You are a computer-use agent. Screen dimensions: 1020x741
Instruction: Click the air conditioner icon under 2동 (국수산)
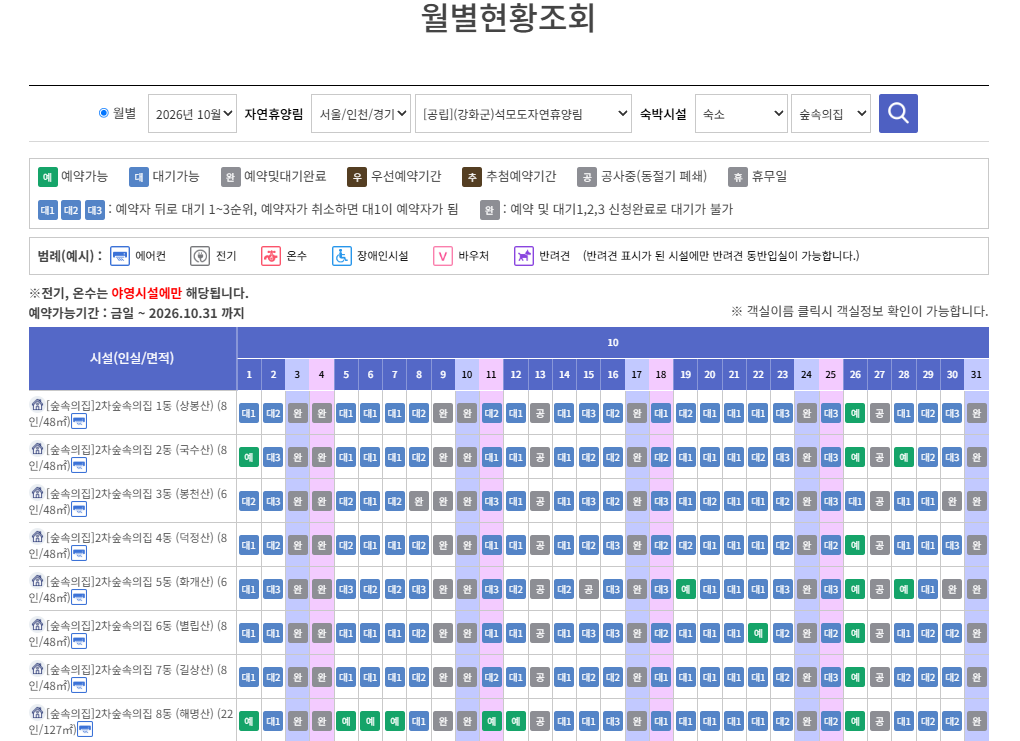pos(79,466)
